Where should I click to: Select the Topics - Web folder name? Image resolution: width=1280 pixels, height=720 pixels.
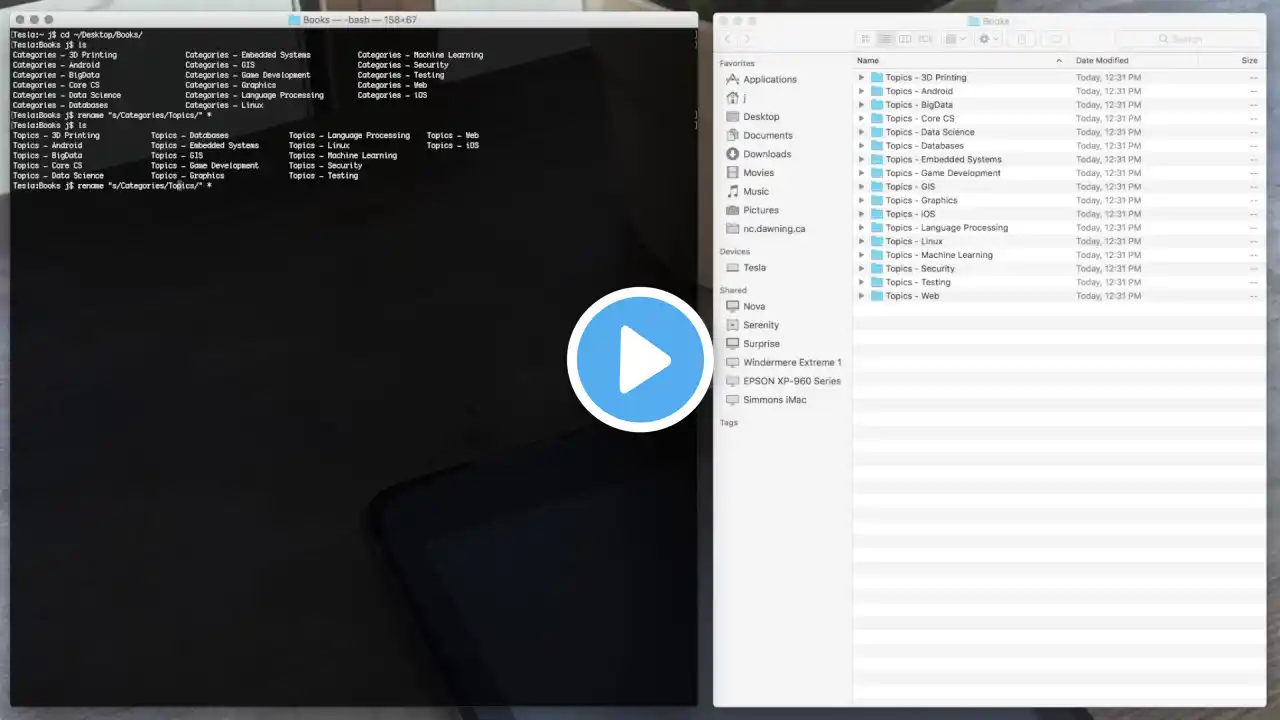pos(912,296)
